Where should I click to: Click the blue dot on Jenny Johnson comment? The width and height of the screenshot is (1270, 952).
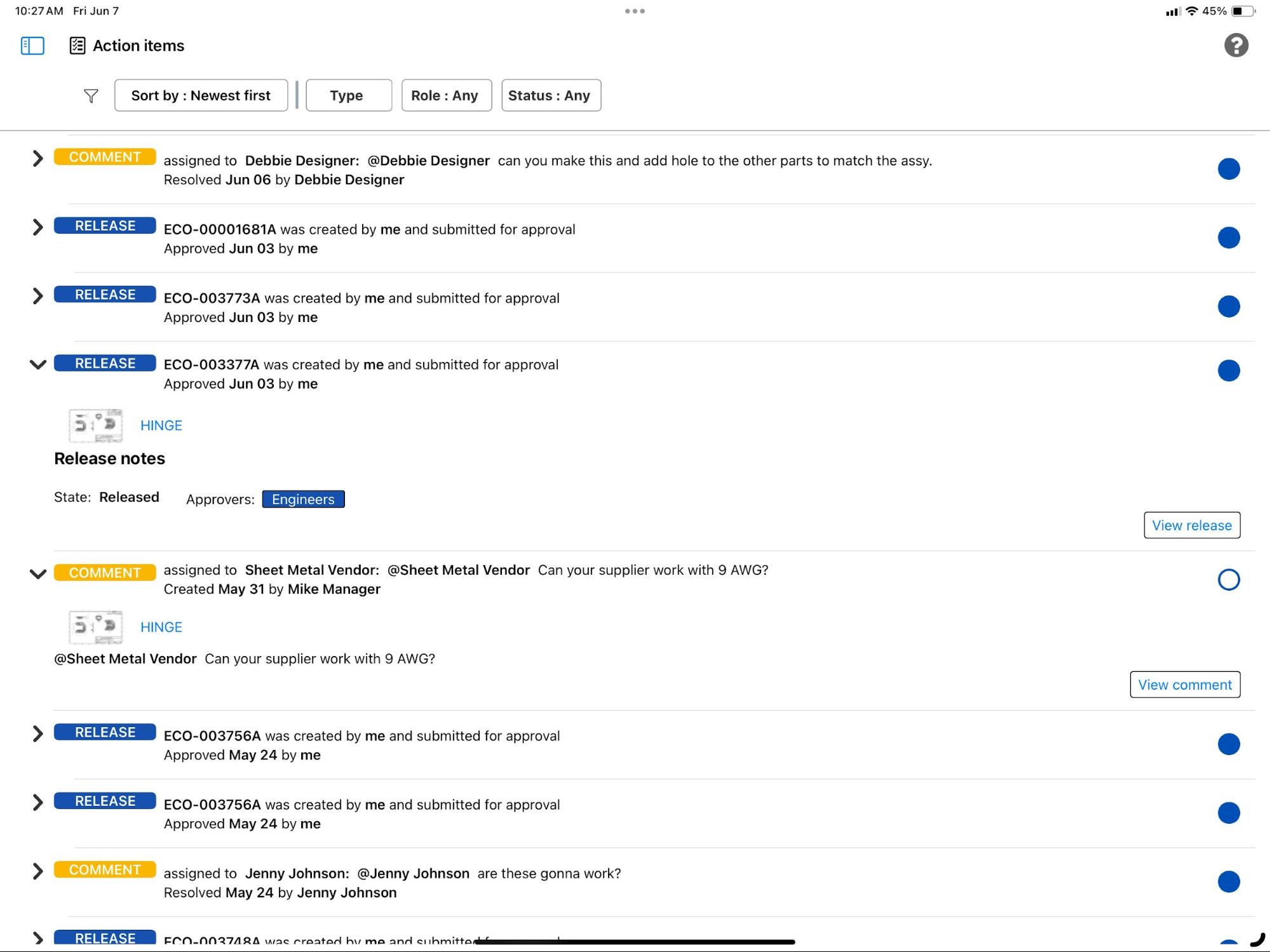(1228, 882)
